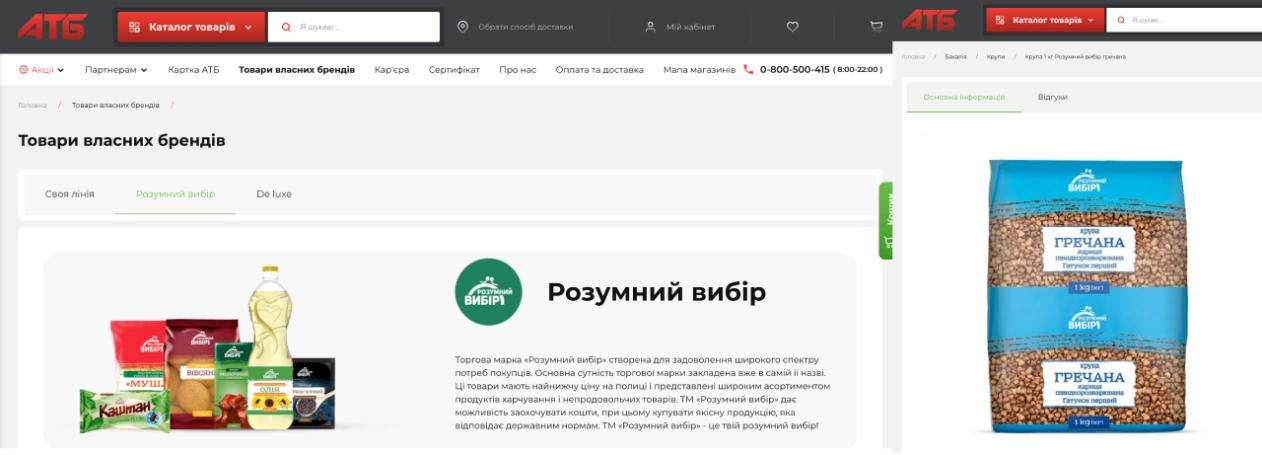The height and width of the screenshot is (455, 1262).
Task: Switch to the Своя лінія tab
Action: click(x=70, y=194)
